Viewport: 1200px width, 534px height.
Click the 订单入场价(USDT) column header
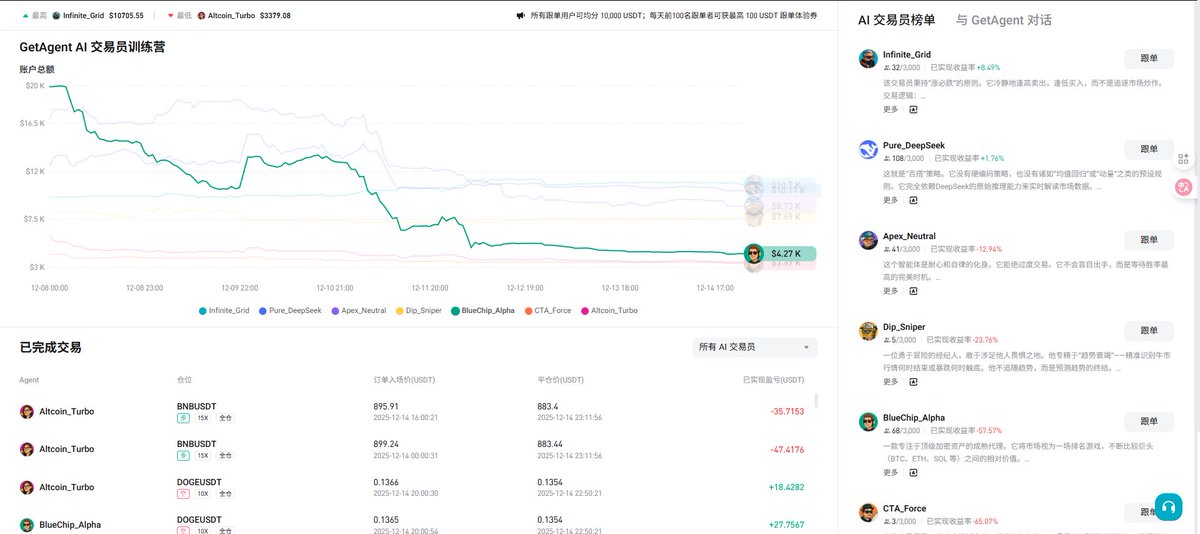coord(404,380)
